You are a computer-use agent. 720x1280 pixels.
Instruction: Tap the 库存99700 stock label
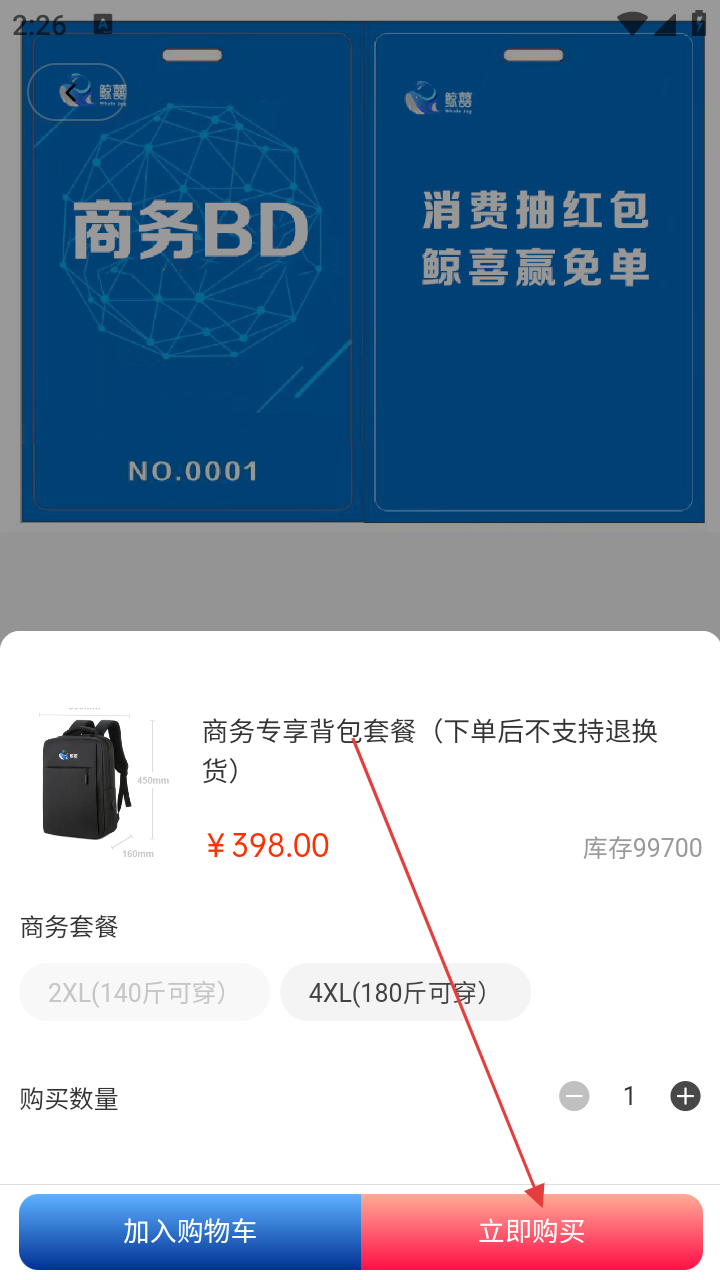[643, 848]
